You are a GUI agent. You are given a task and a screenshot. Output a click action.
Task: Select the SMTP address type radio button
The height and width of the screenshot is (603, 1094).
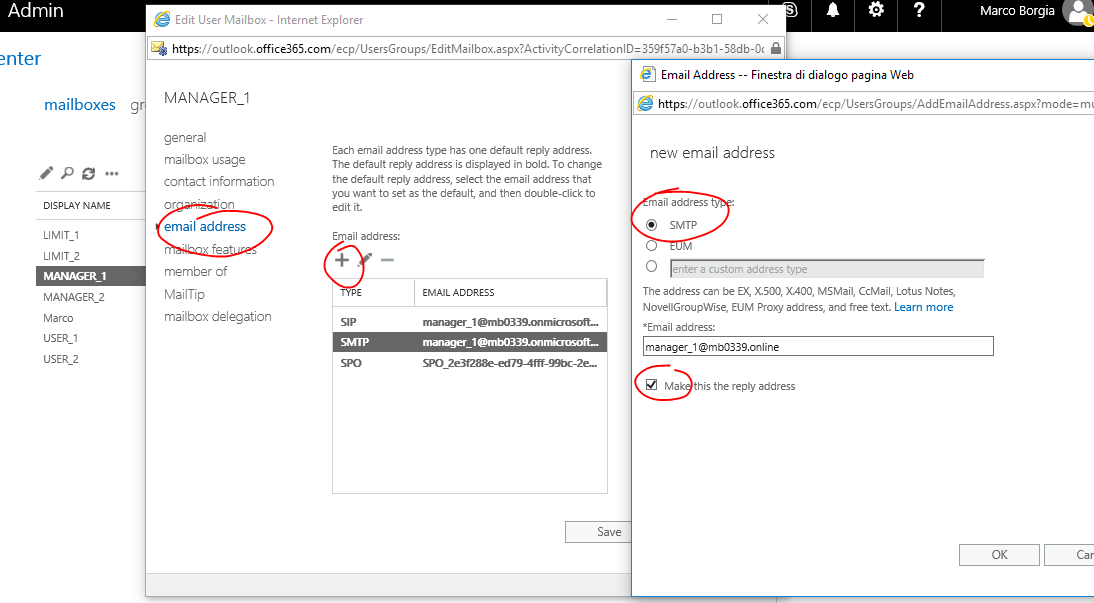click(651, 225)
